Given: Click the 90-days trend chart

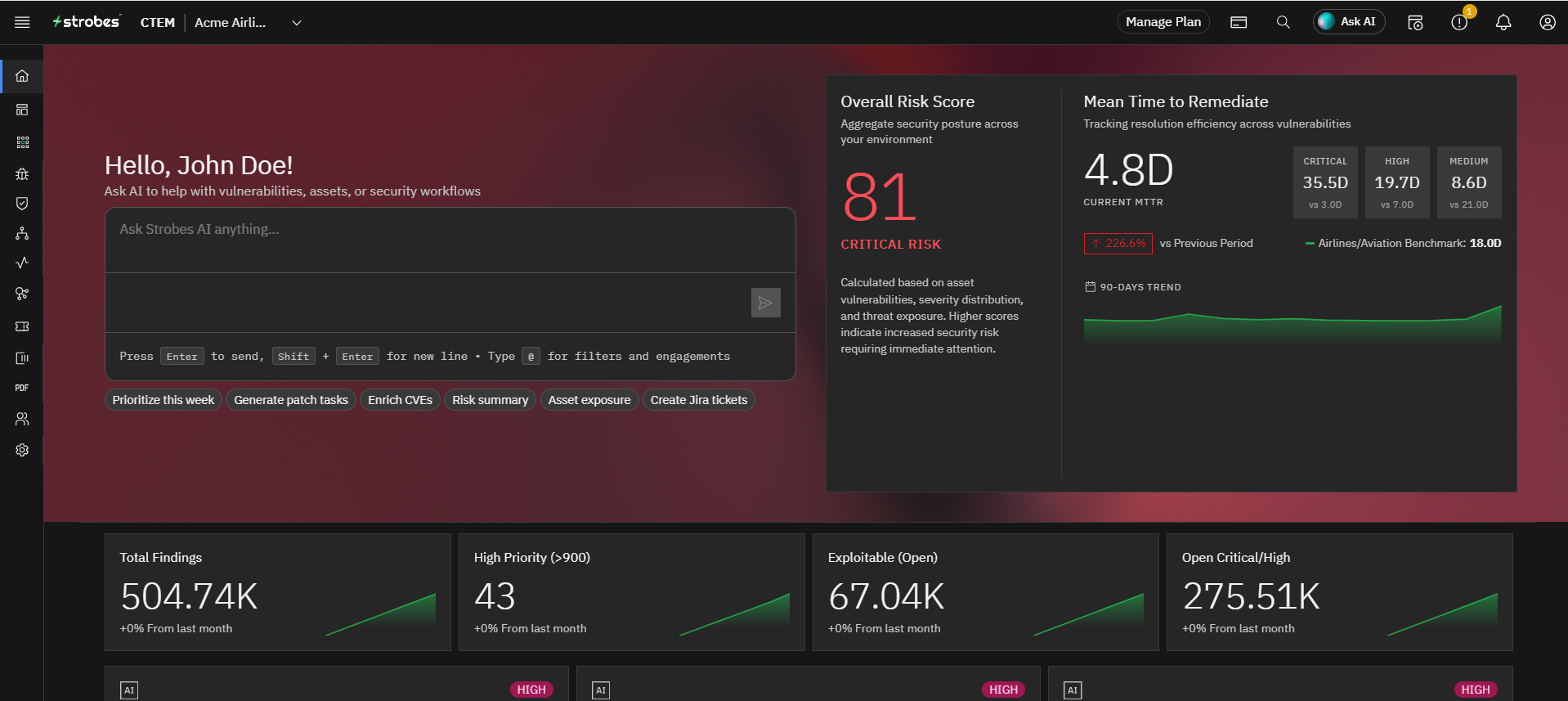Looking at the screenshot, I should (1292, 325).
